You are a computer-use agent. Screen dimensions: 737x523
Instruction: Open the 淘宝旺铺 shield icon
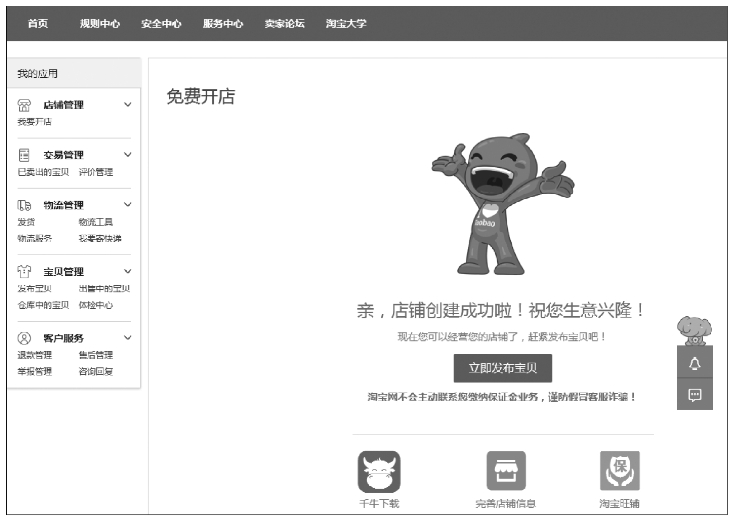pyautogui.click(x=619, y=470)
